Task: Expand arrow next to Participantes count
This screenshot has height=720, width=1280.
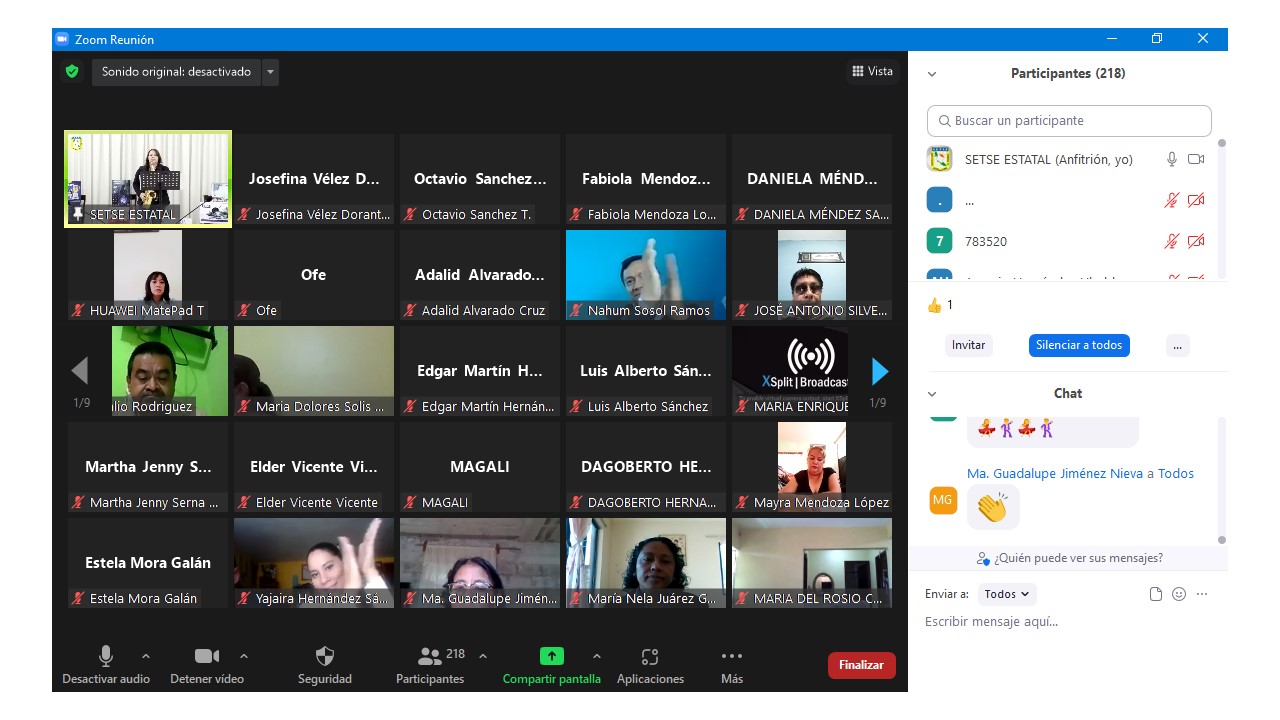Action: 483,656
